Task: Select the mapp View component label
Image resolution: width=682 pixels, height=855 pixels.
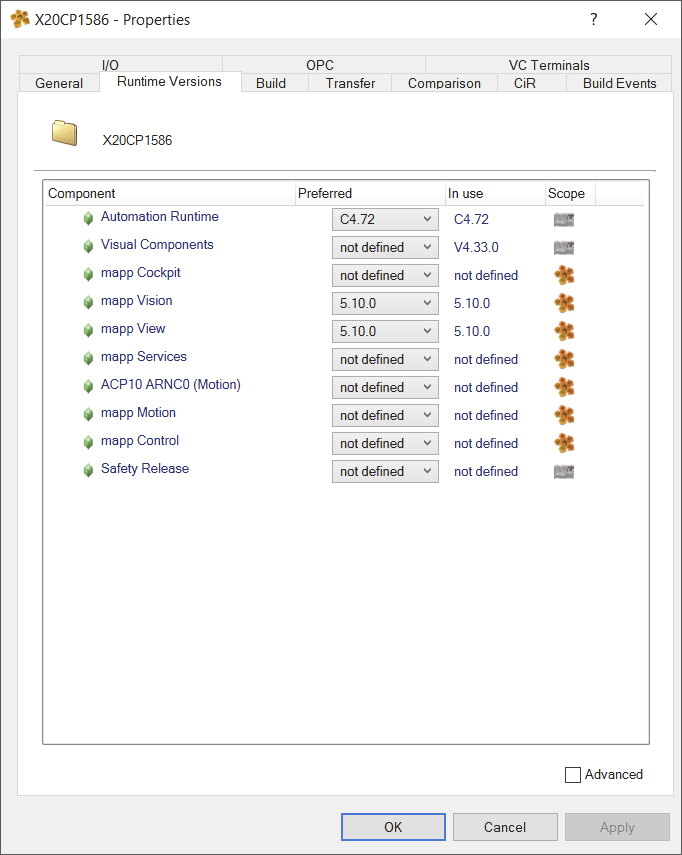Action: coord(133,329)
